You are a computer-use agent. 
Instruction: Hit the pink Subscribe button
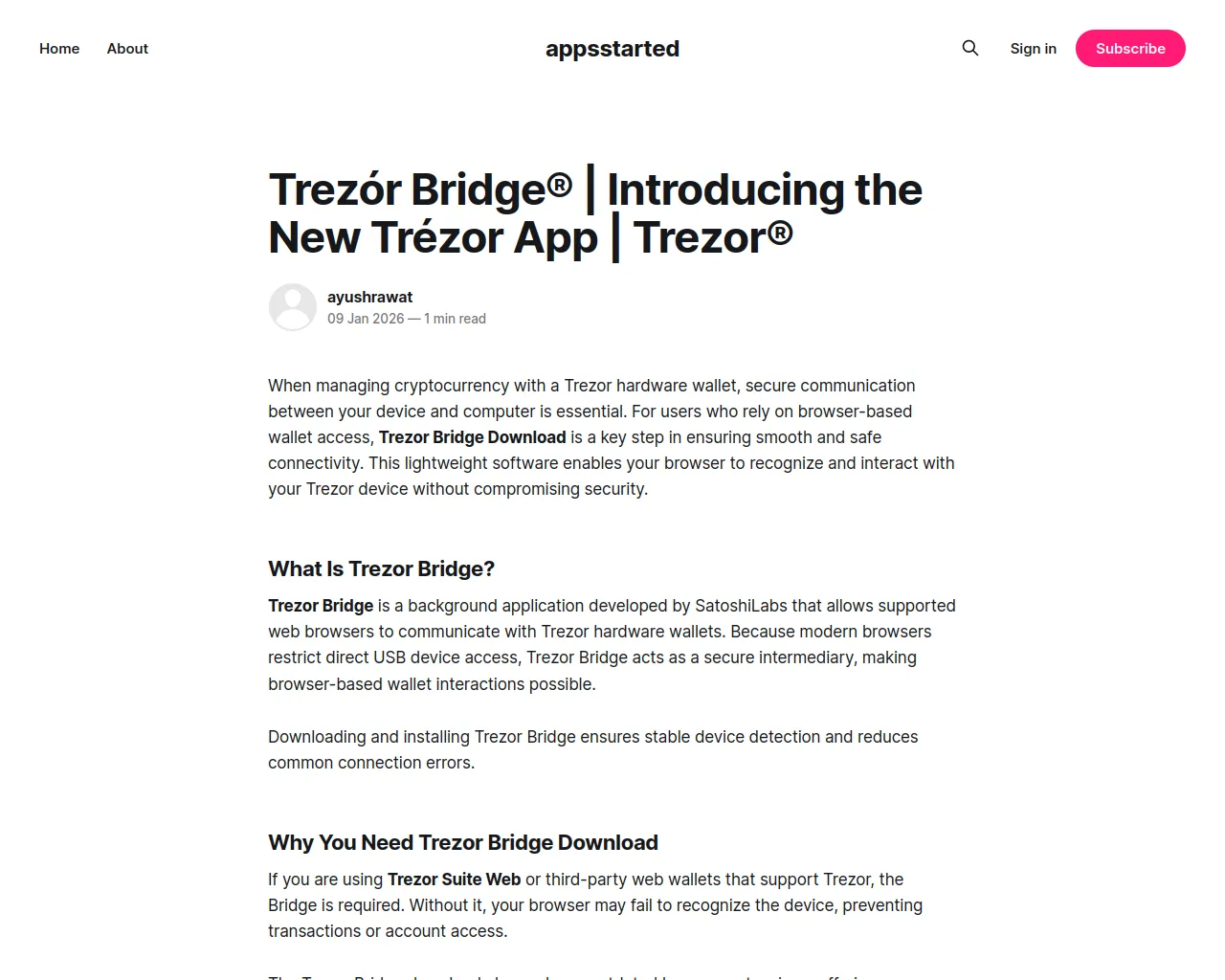pos(1130,49)
